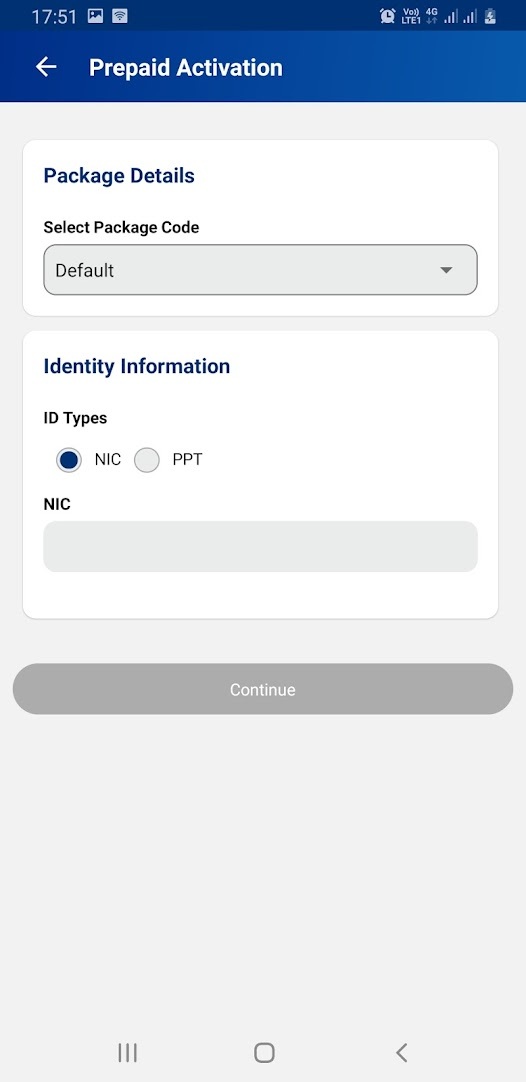Image resolution: width=526 pixels, height=1082 pixels.
Task: Focus the NIC number input field
Action: tap(260, 547)
